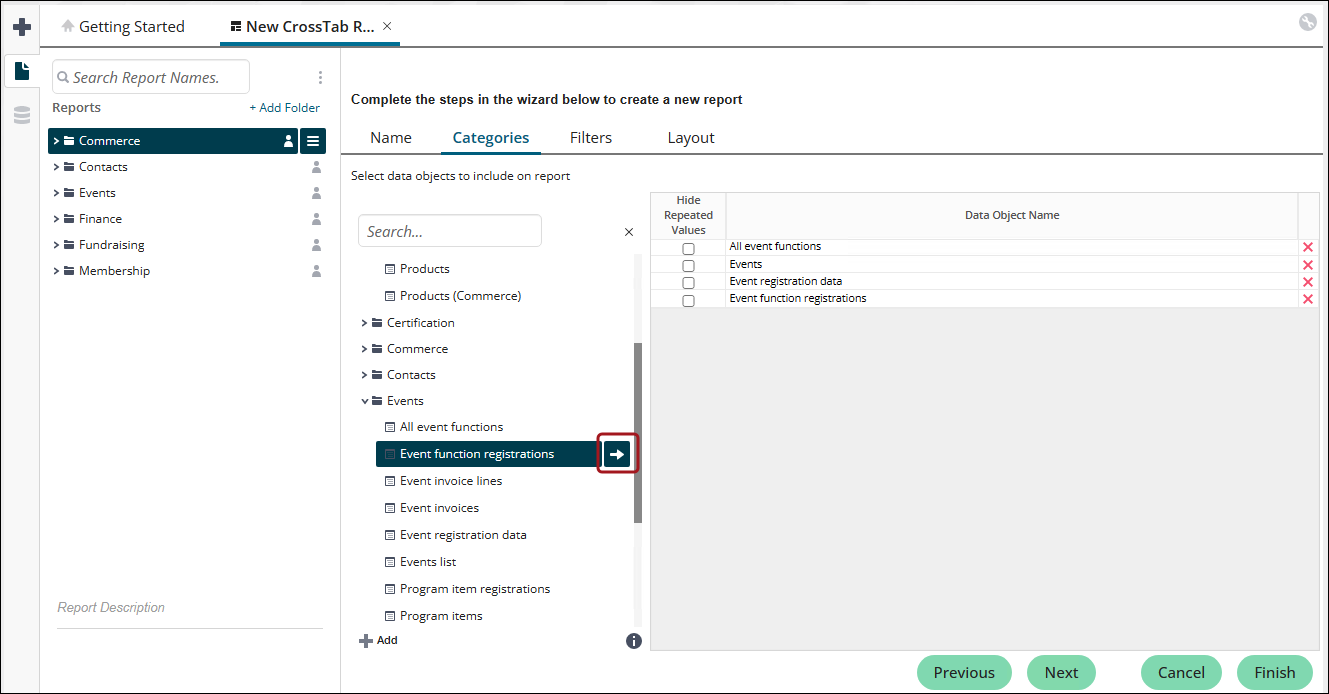Click the person icon beside Fundraising folder

pos(316,245)
